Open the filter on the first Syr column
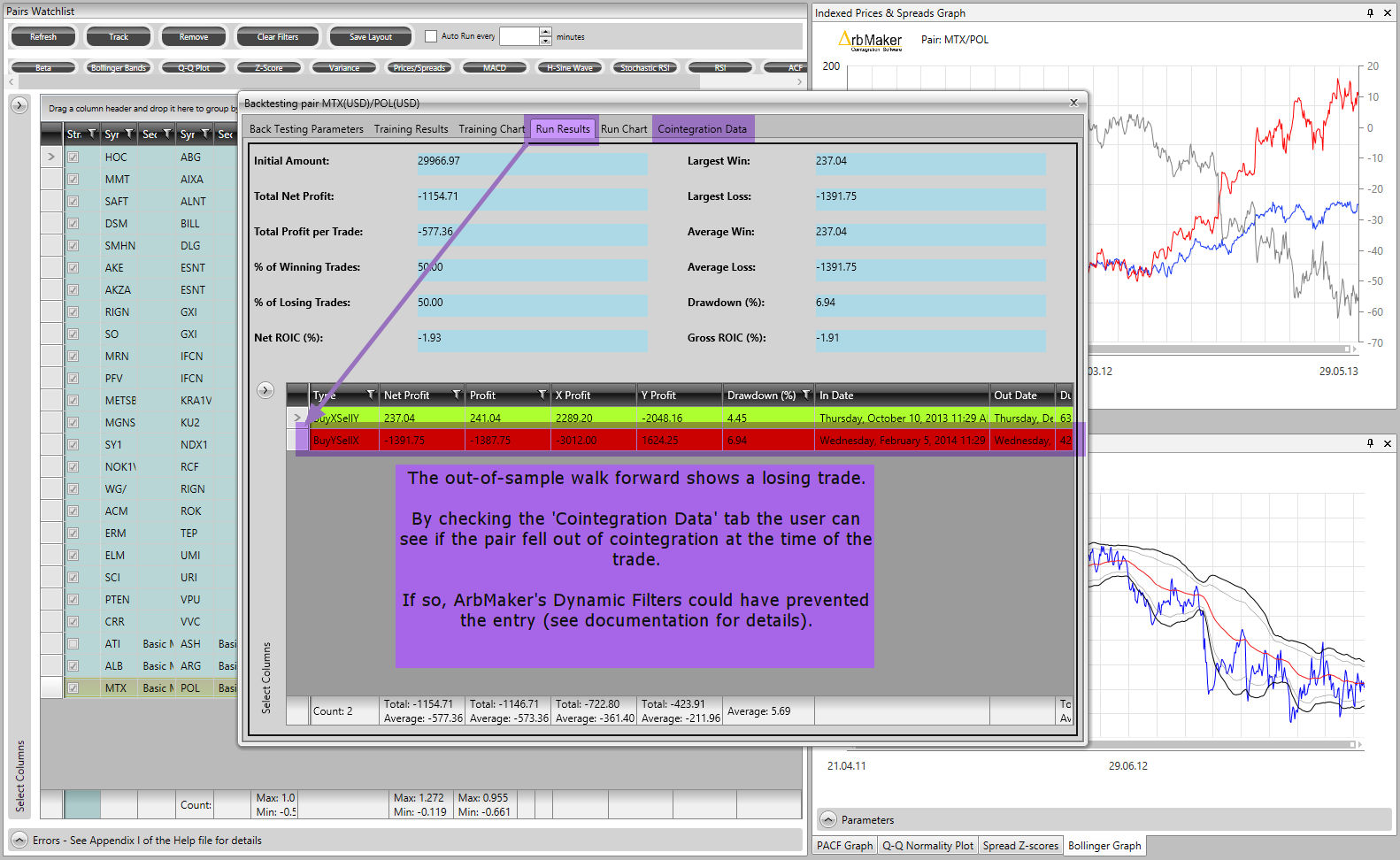The width and height of the screenshot is (1400, 860). coord(129,134)
